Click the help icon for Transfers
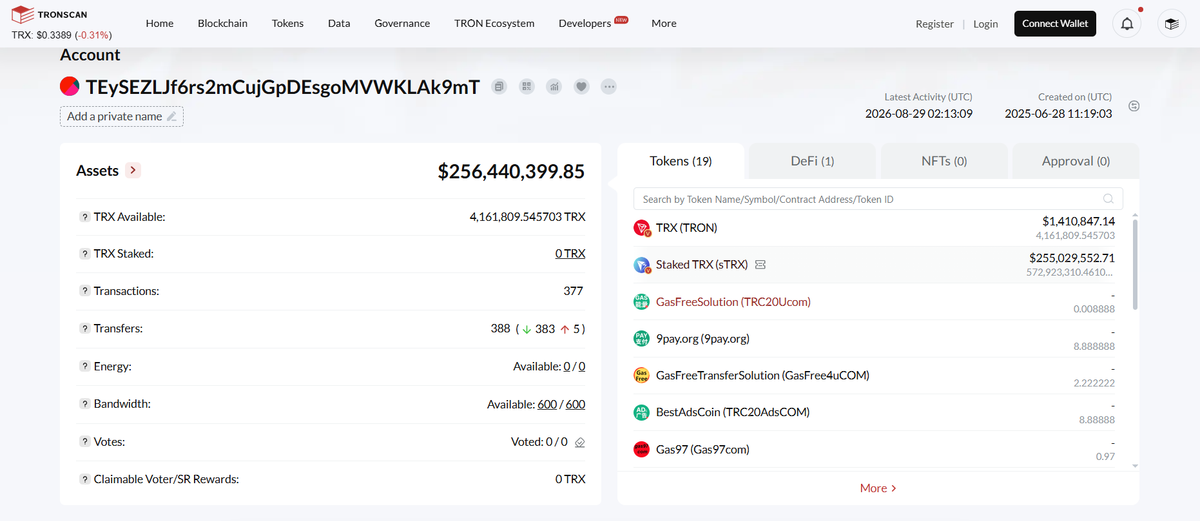 84,329
